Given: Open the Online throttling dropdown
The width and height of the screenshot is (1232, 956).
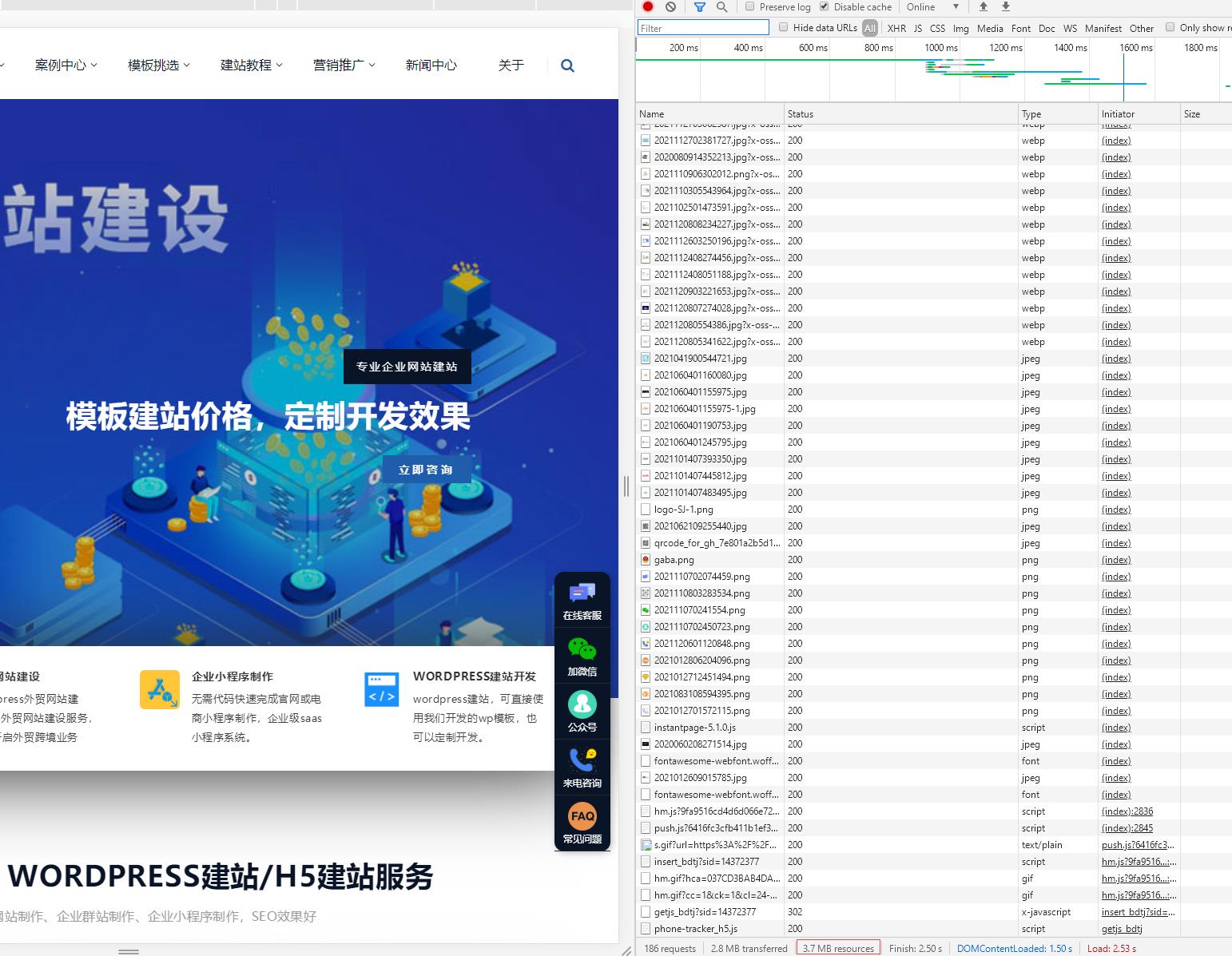Looking at the screenshot, I should pyautogui.click(x=932, y=6).
